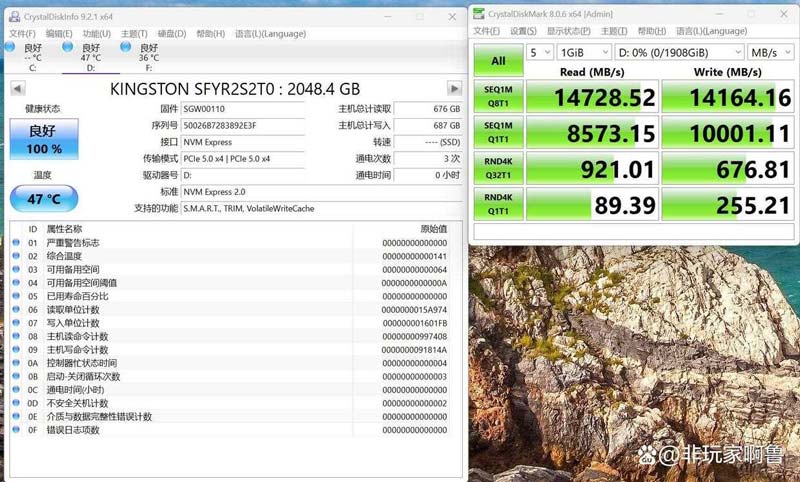Click 14728.52 SEQ1M Q8T1 read result
The image size is (800, 482).
point(592,96)
